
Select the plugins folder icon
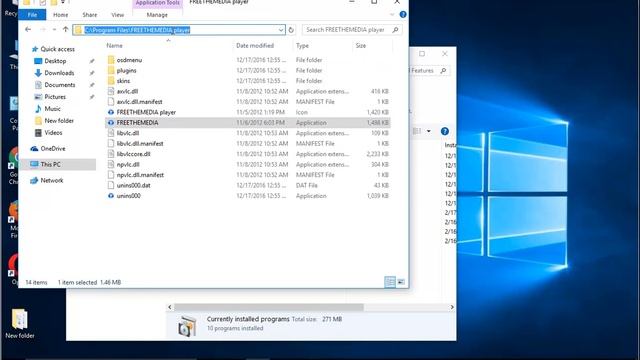point(111,70)
